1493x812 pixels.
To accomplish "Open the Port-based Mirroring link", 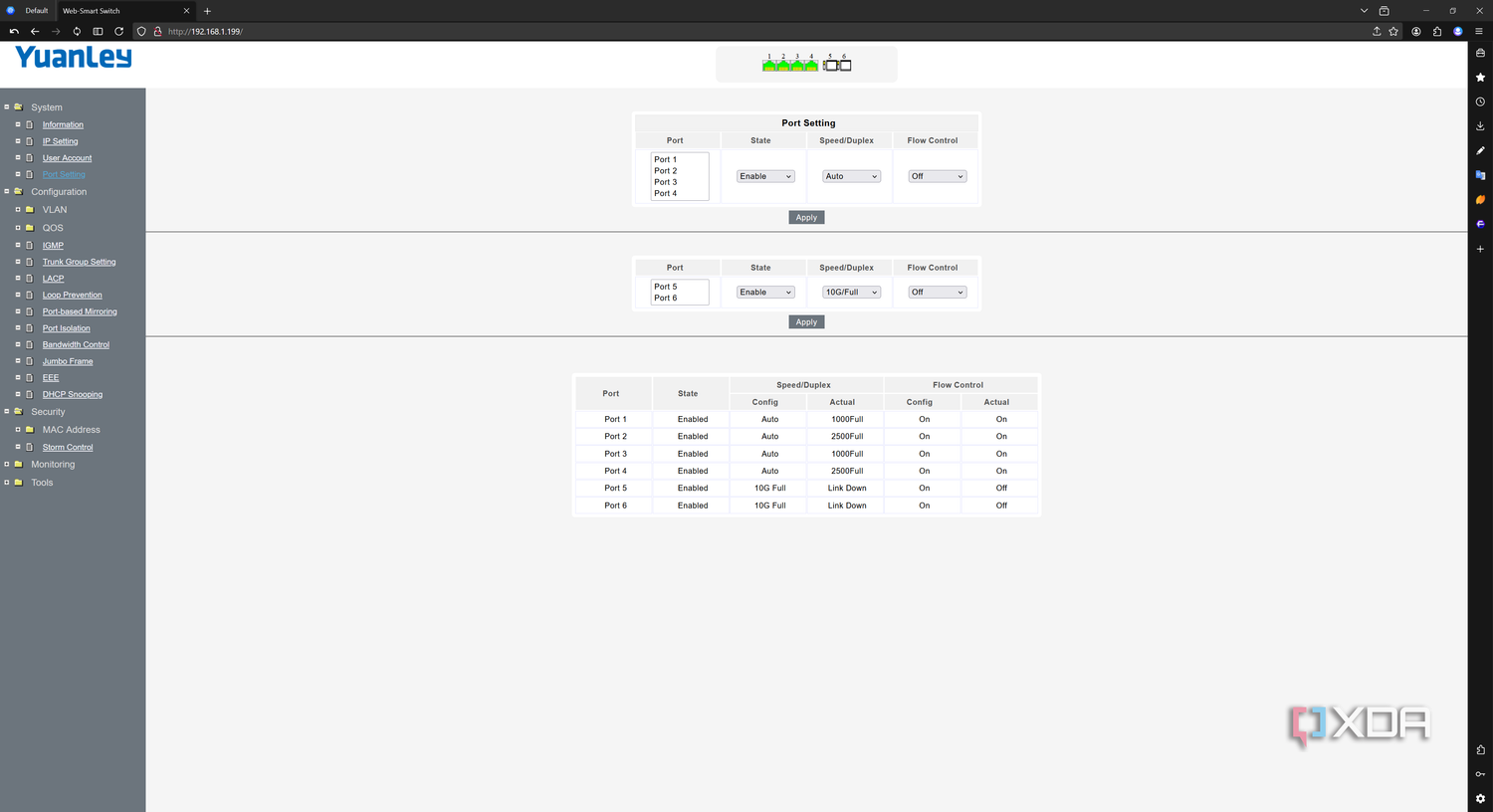I will tap(80, 311).
